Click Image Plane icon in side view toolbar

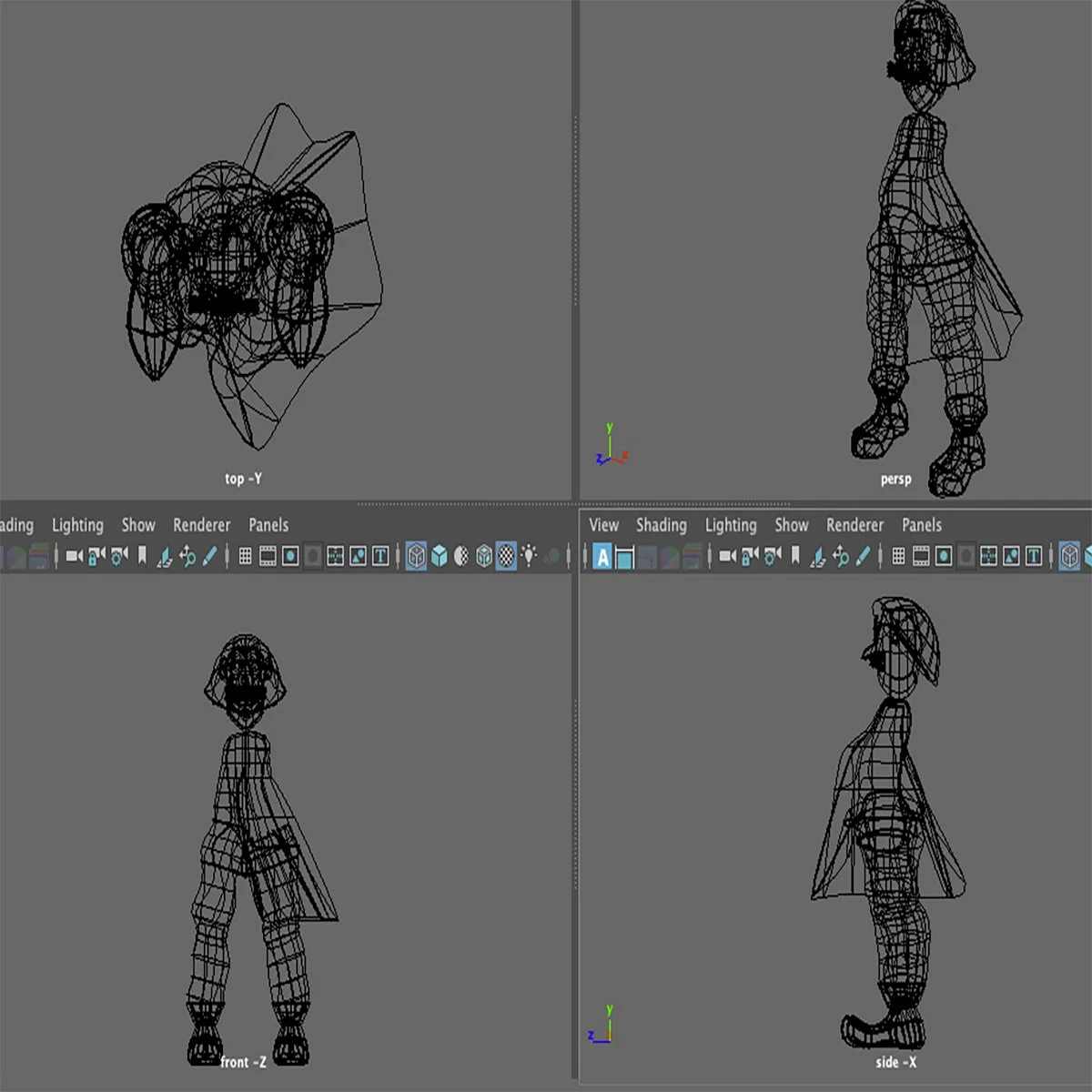point(817,556)
